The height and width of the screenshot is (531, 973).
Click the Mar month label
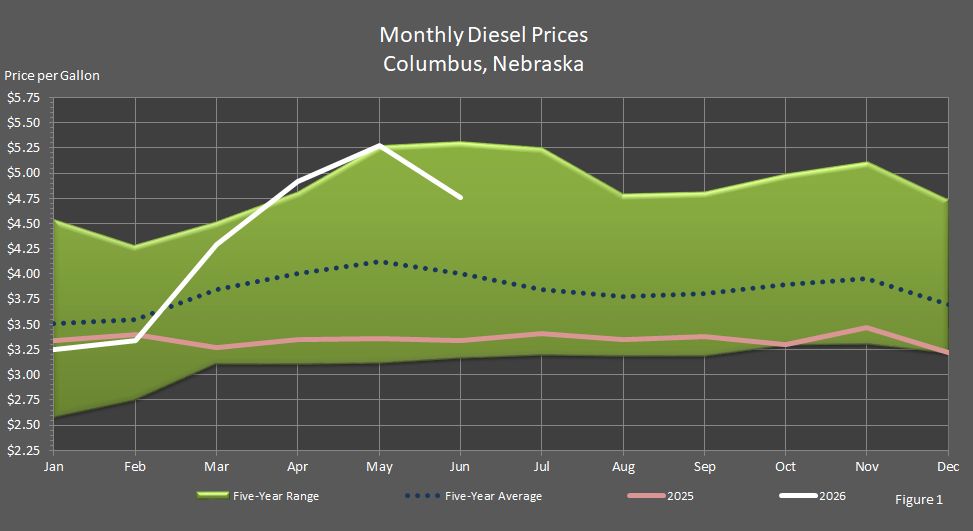coord(217,466)
